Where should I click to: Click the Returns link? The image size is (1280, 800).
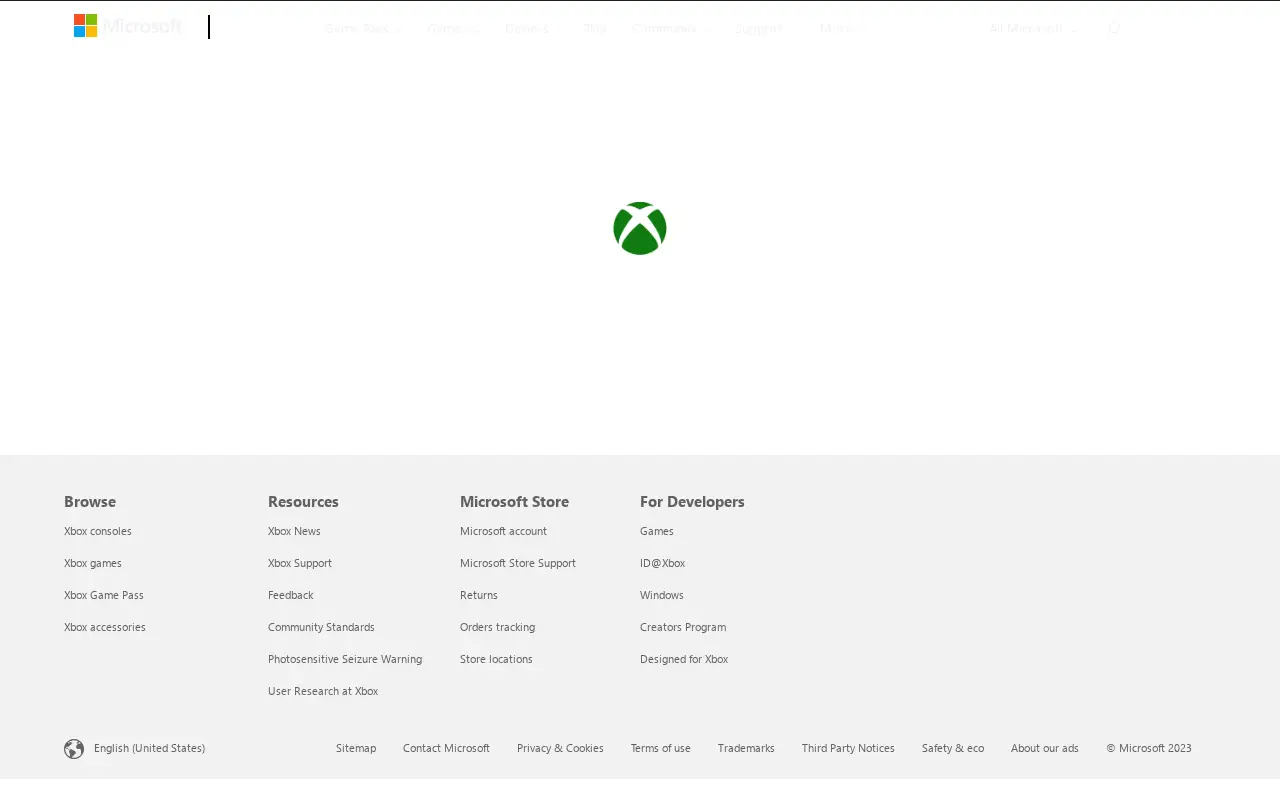479,595
